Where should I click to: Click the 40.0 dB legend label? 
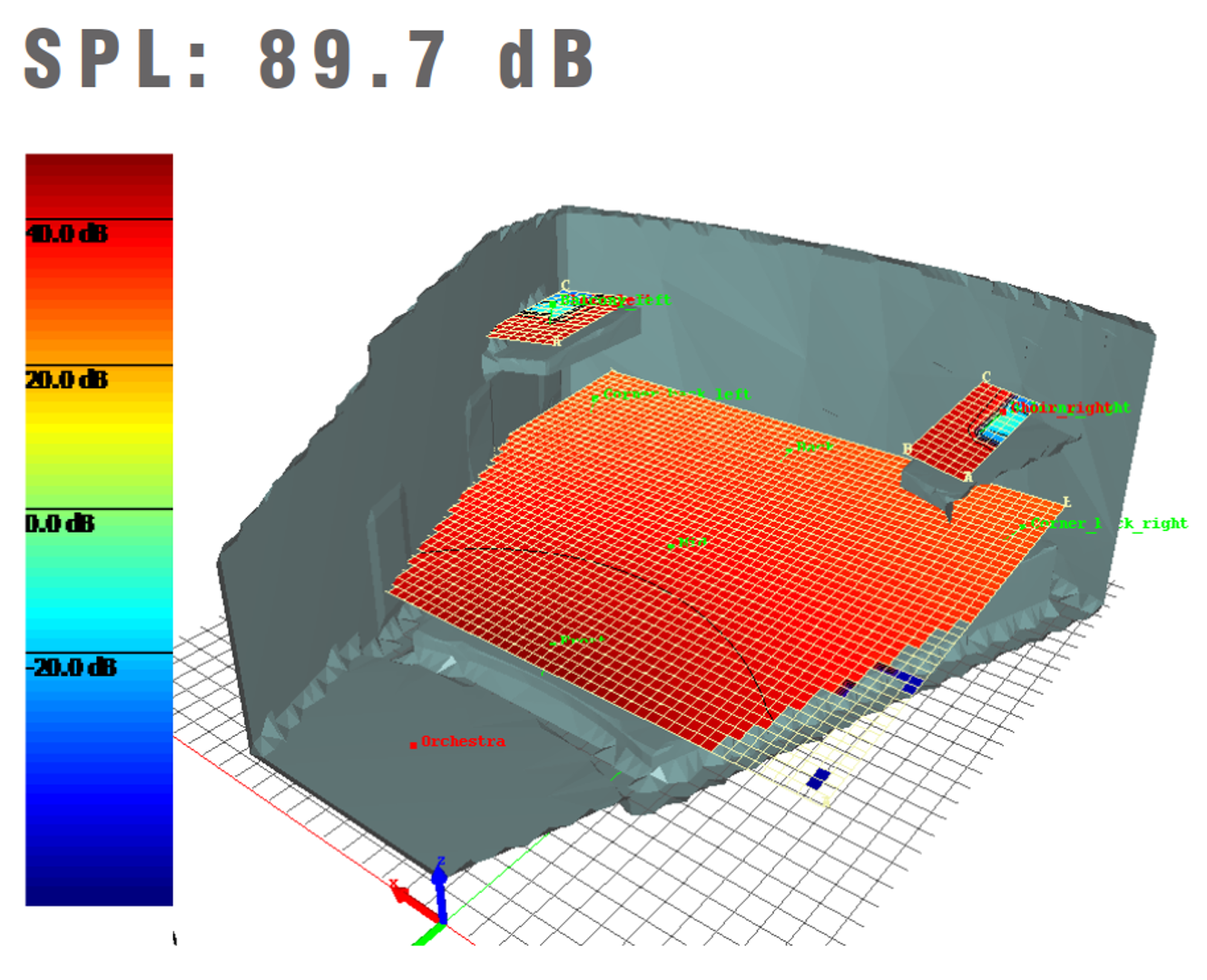67,234
